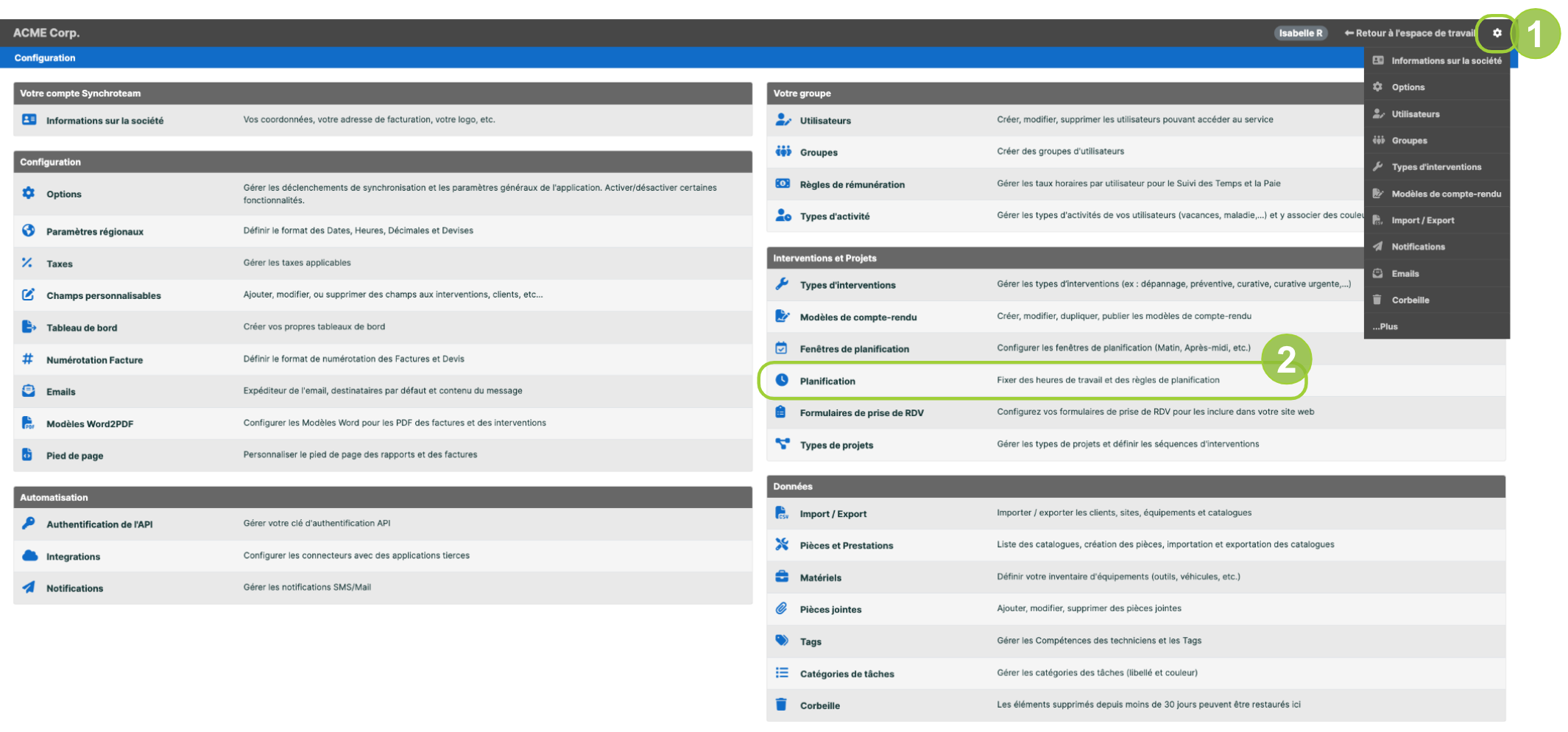Click the money icon for Règles de rémunération
The width and height of the screenshot is (1568, 732).
(x=783, y=183)
